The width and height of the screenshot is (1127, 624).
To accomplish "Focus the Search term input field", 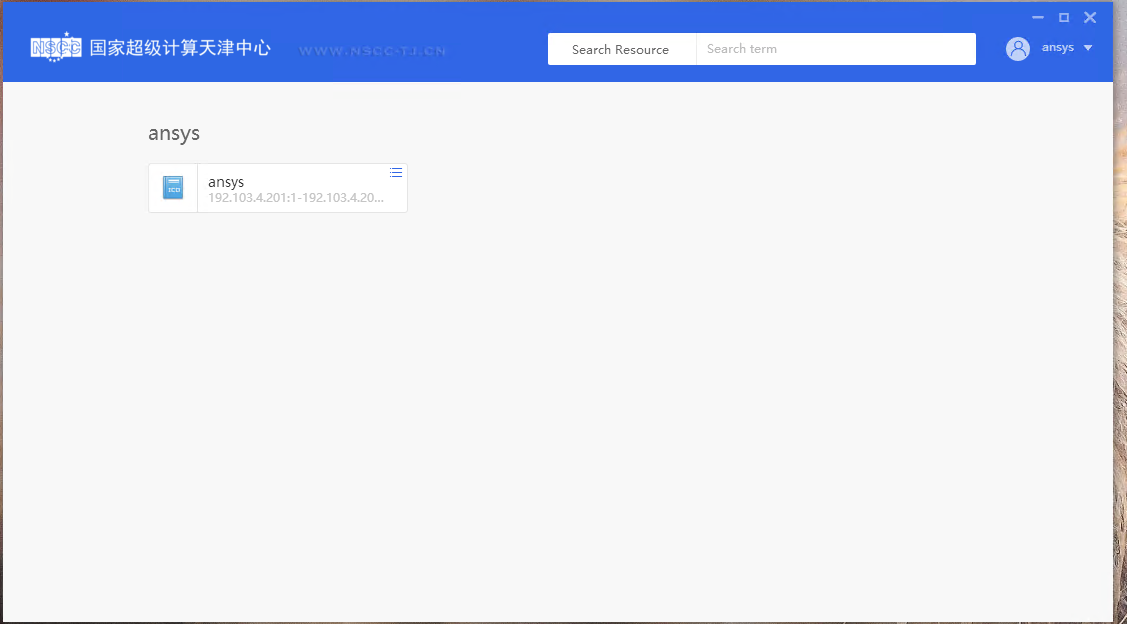I will tap(835, 49).
